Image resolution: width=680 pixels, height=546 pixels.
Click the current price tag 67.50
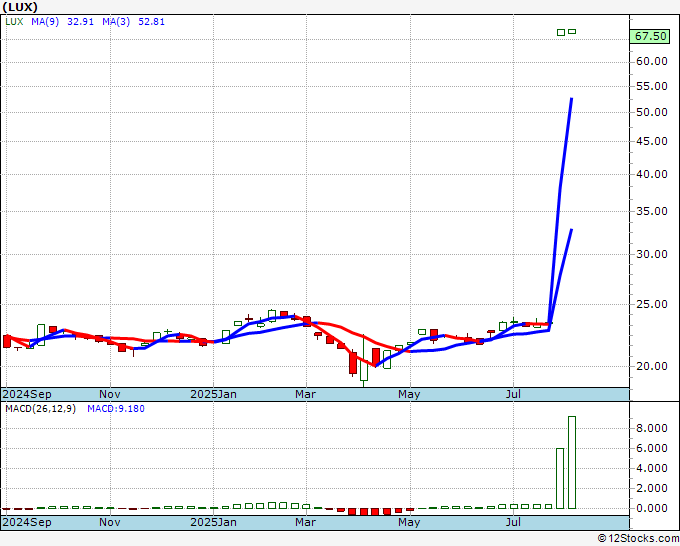click(650, 36)
